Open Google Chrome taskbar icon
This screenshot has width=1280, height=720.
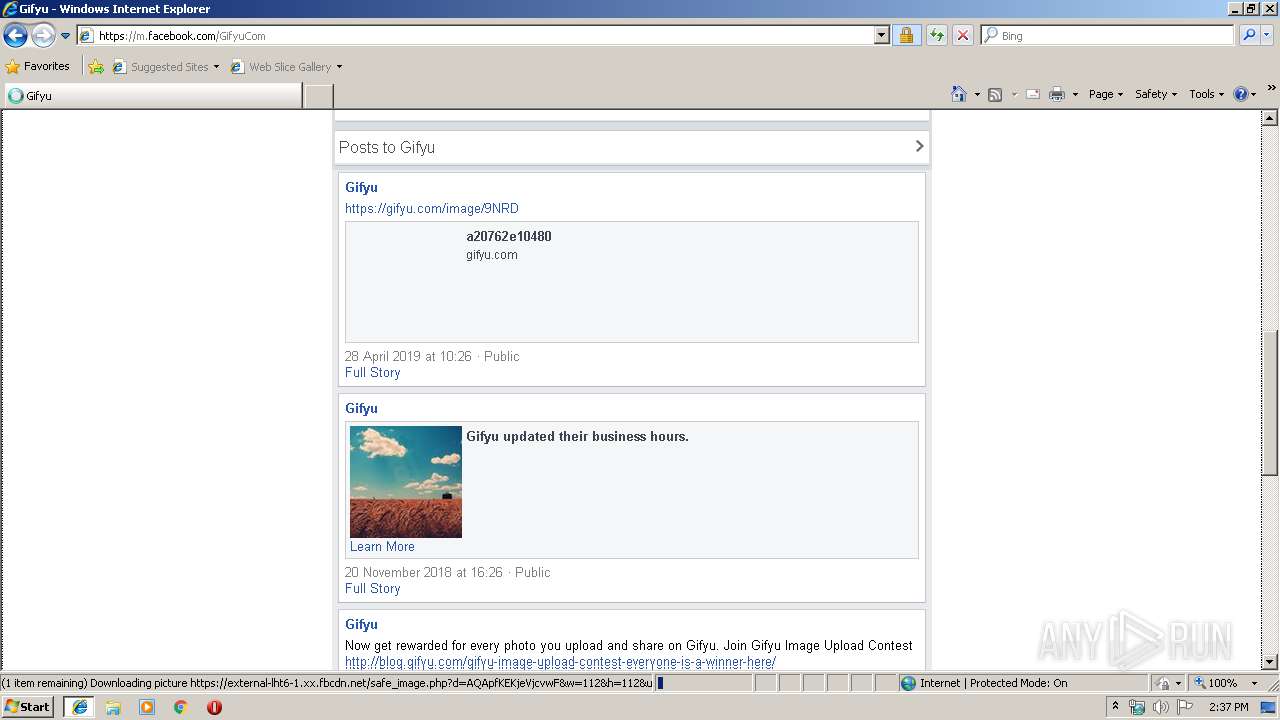coord(181,707)
